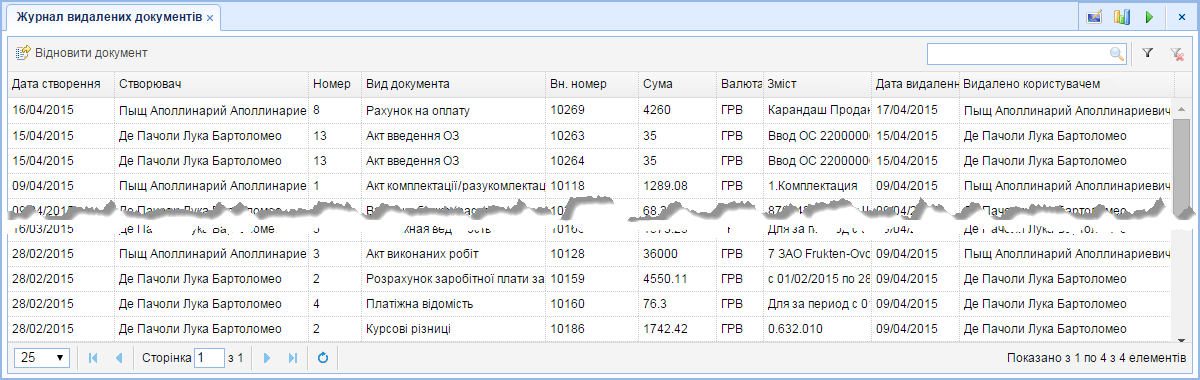Click the Показано з 1 по 4 status text
The image size is (1200, 380).
[x=1097, y=357]
